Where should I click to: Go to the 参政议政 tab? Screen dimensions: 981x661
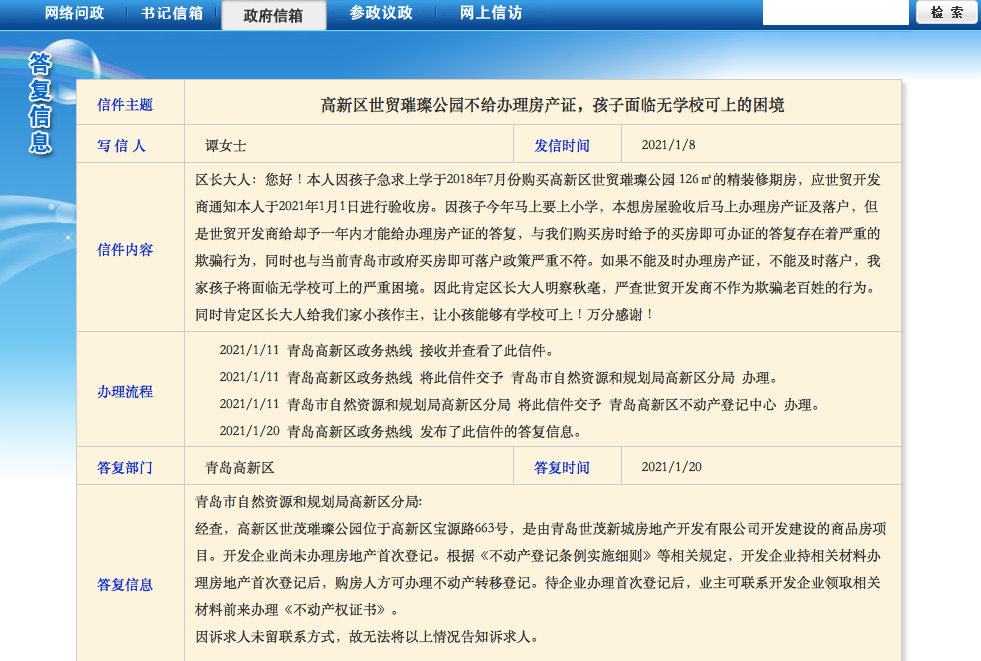pos(381,13)
